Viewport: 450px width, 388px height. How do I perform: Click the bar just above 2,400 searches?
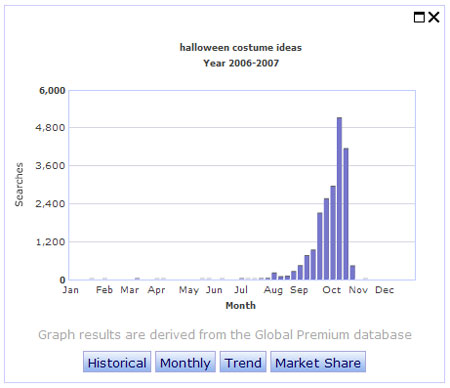tap(326, 239)
